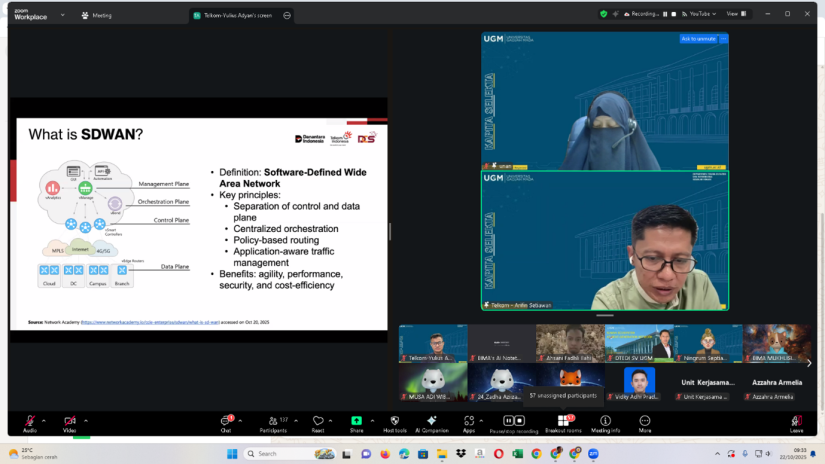
Task: Turn on camera with the Video button
Action: [x=70, y=421]
